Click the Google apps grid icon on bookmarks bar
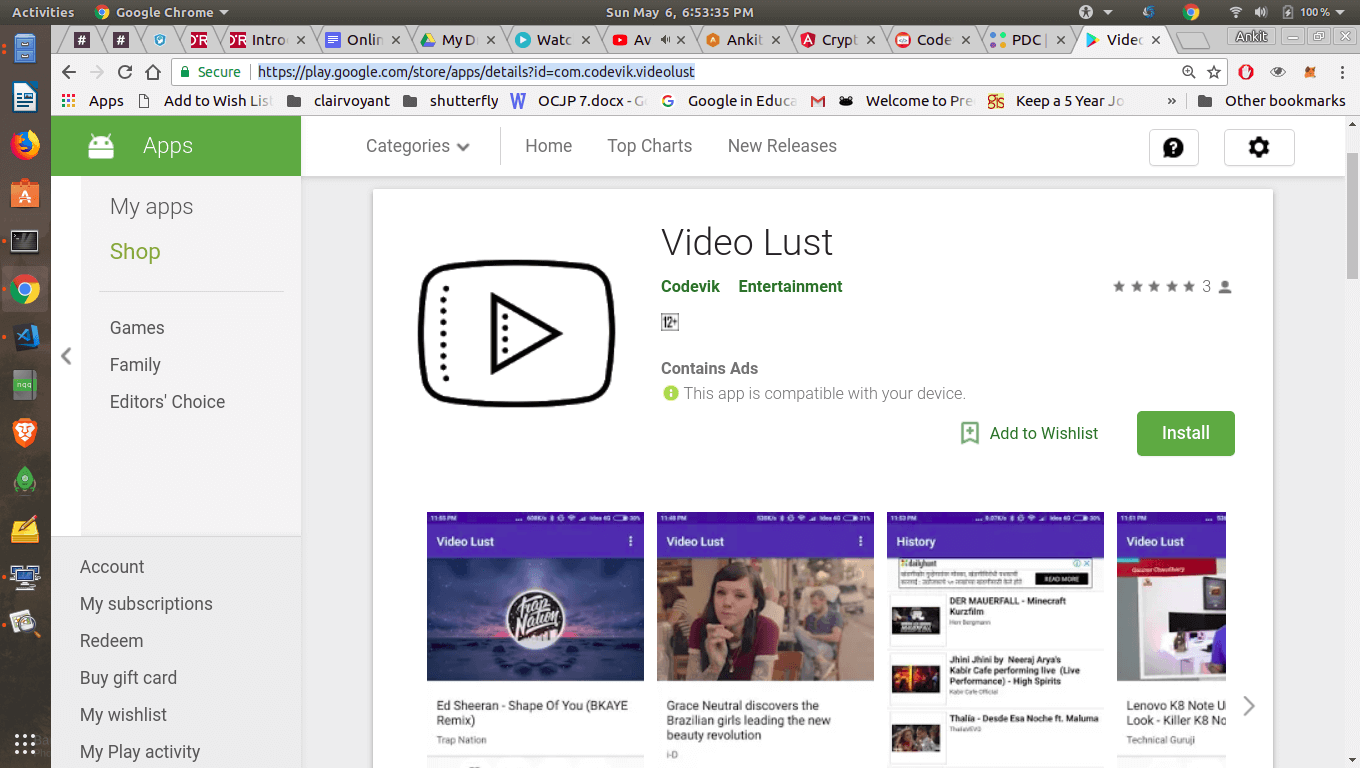Screen dimensions: 1360x768 67,100
